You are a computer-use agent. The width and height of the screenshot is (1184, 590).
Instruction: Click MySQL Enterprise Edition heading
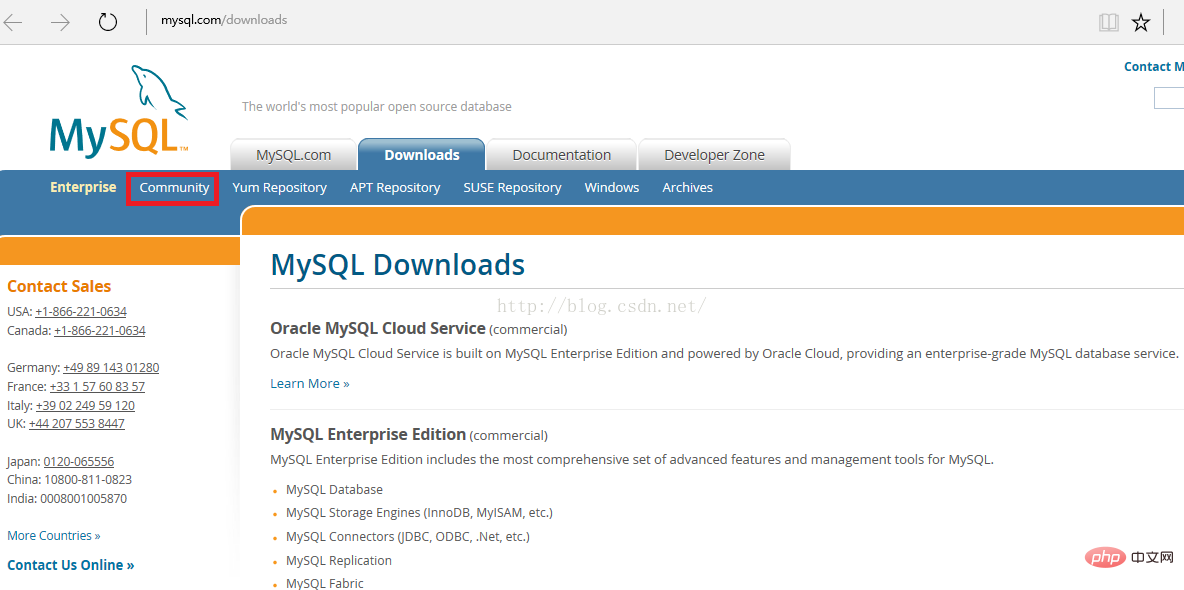(368, 434)
